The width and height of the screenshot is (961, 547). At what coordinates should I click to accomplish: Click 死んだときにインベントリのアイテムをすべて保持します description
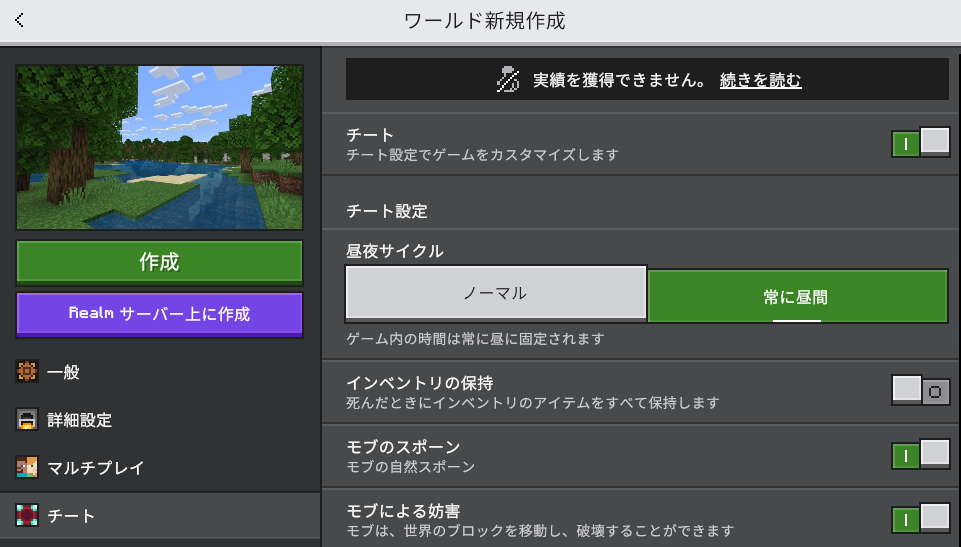533,403
